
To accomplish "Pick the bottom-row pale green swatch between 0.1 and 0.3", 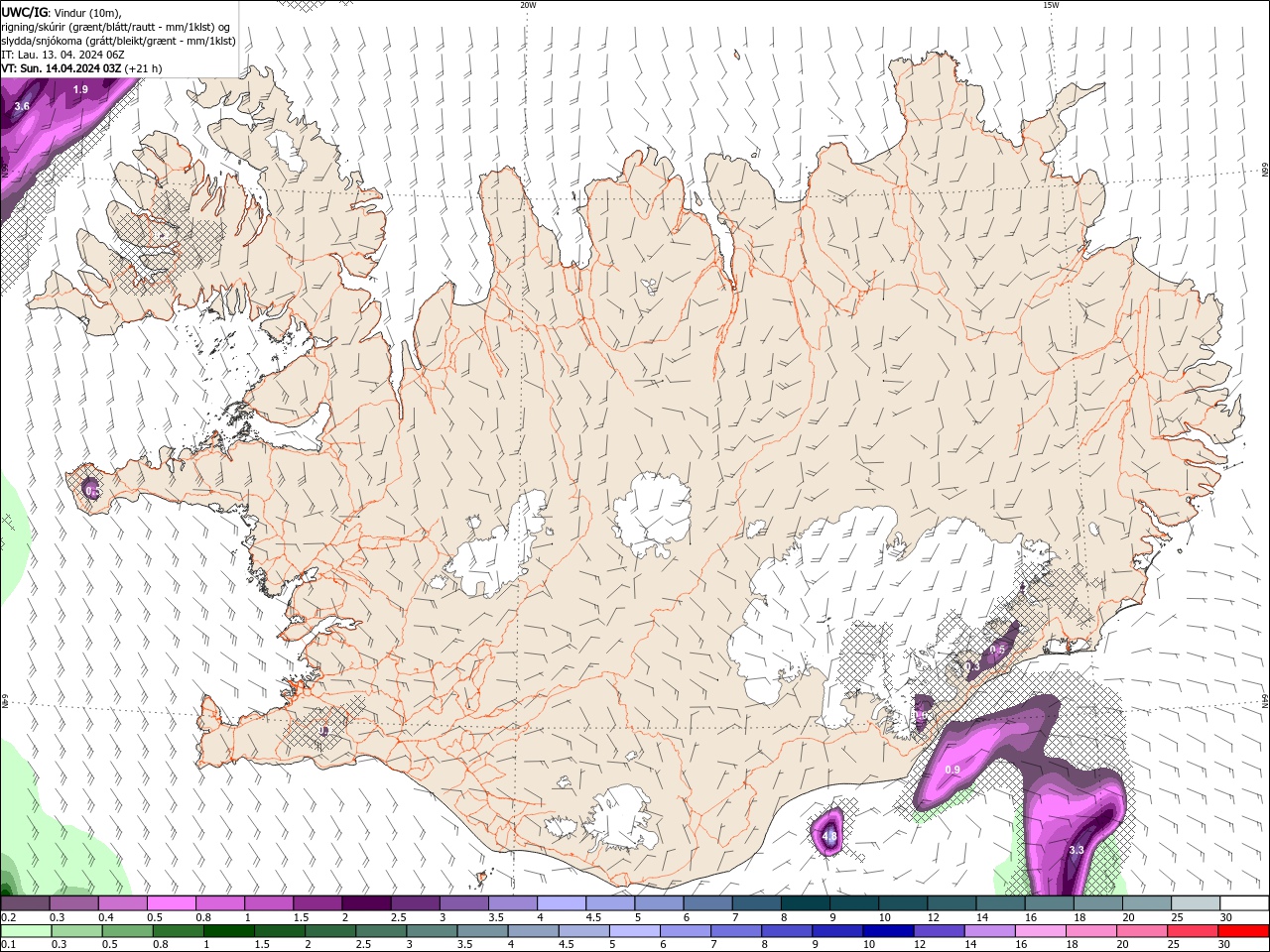I will 25,931.
